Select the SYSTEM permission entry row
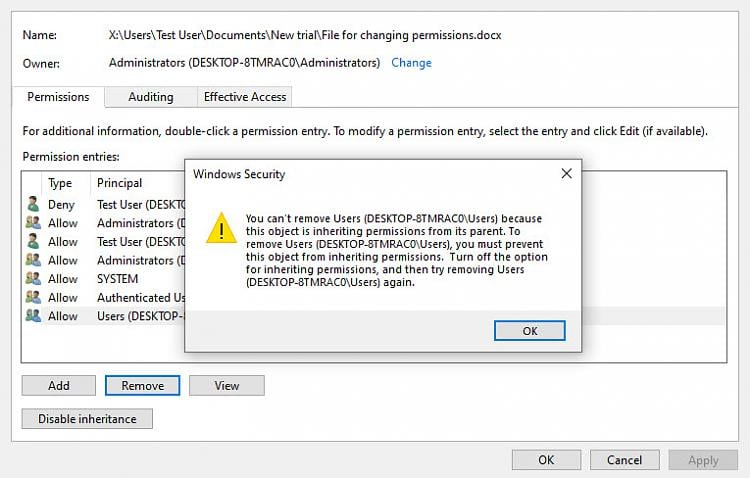This screenshot has height=478, width=750. click(117, 279)
